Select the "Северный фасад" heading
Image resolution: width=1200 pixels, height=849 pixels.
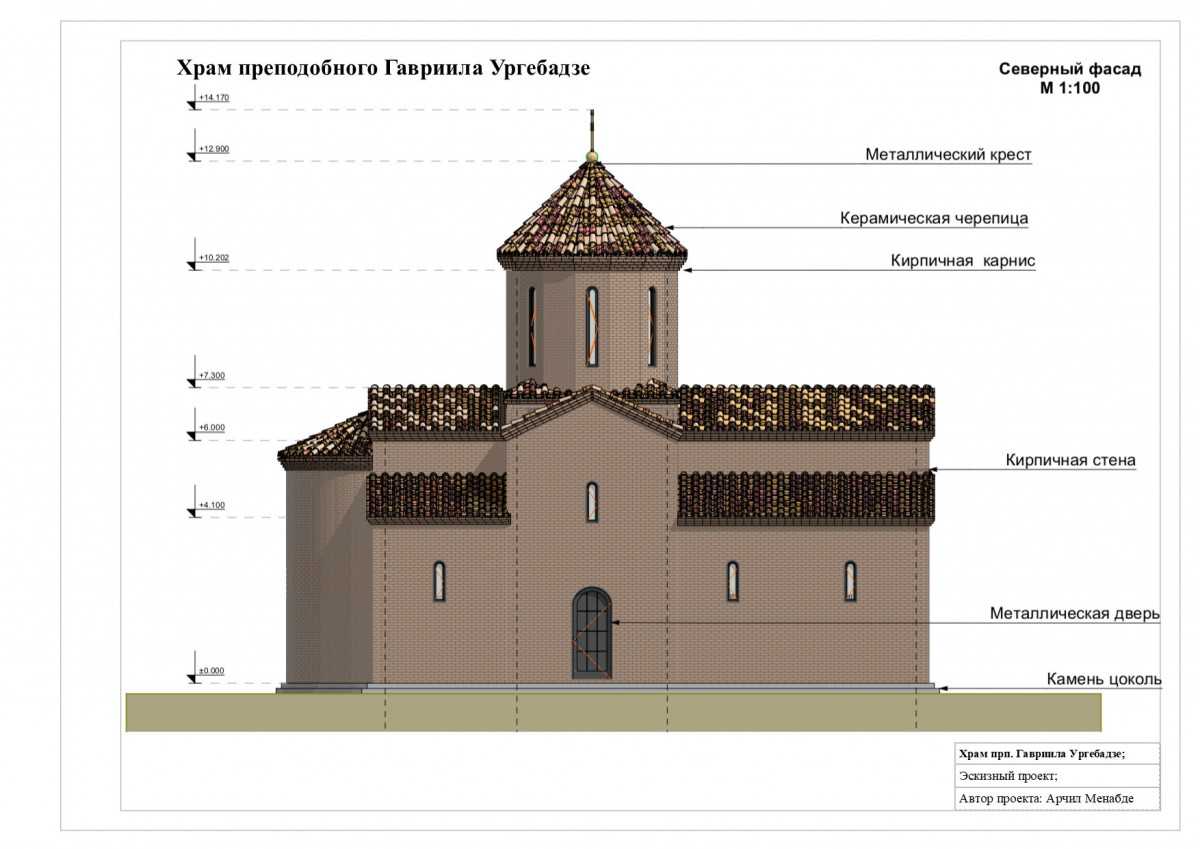(1070, 69)
